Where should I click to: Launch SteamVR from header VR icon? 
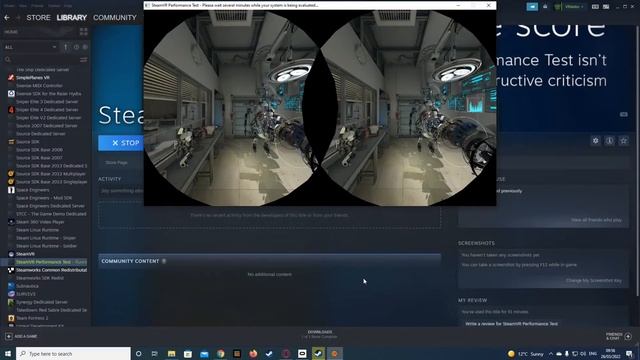click(x=595, y=7)
